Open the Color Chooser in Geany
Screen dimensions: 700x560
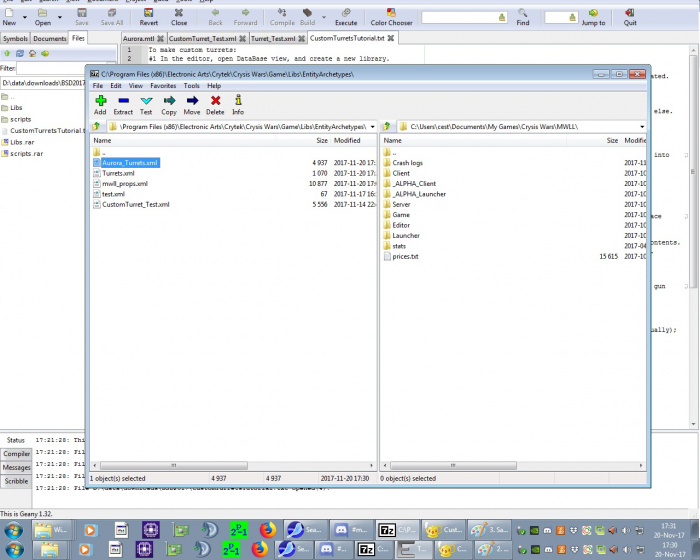pos(390,16)
